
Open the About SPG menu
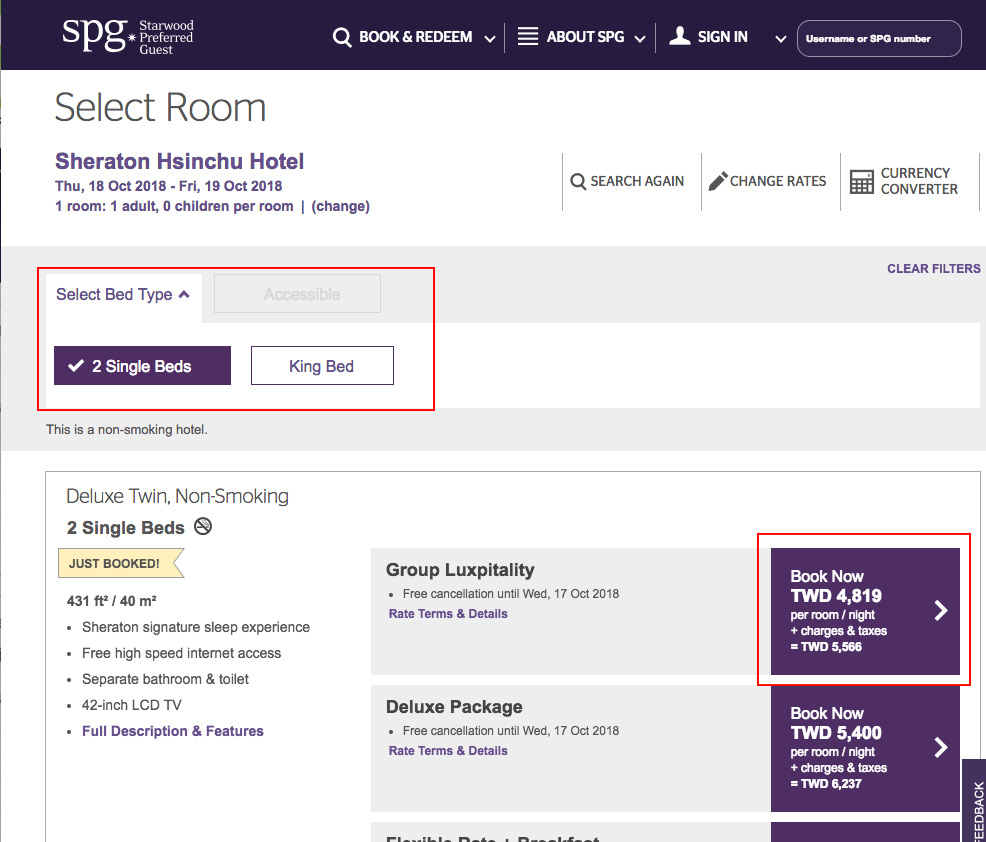coord(585,37)
